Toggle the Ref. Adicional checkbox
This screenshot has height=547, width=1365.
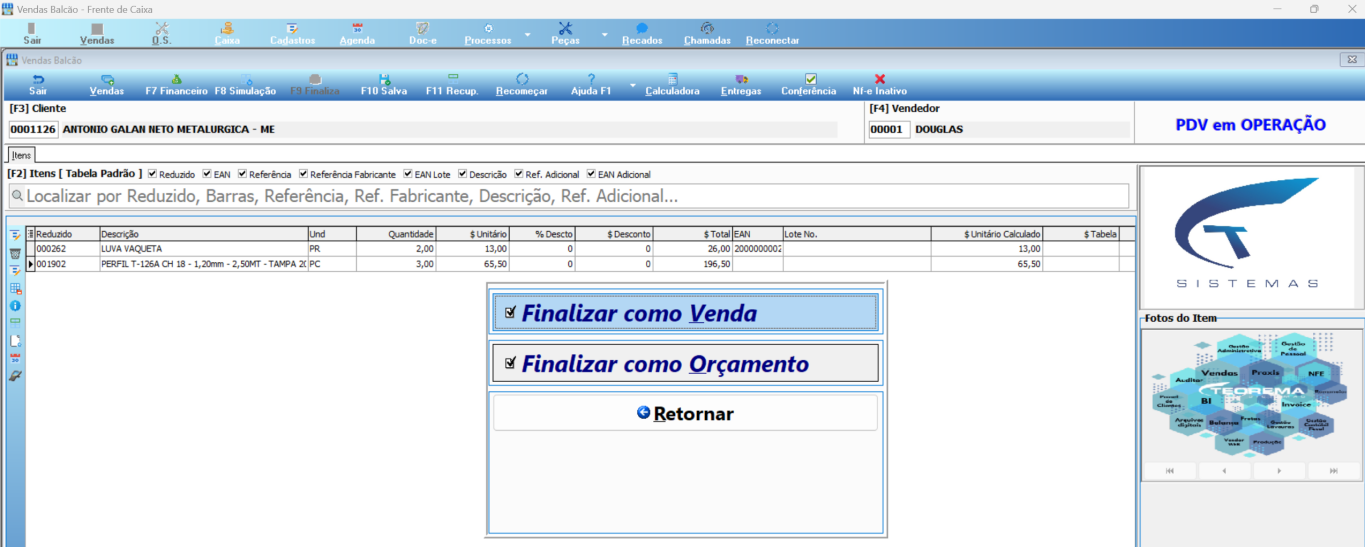click(x=520, y=174)
